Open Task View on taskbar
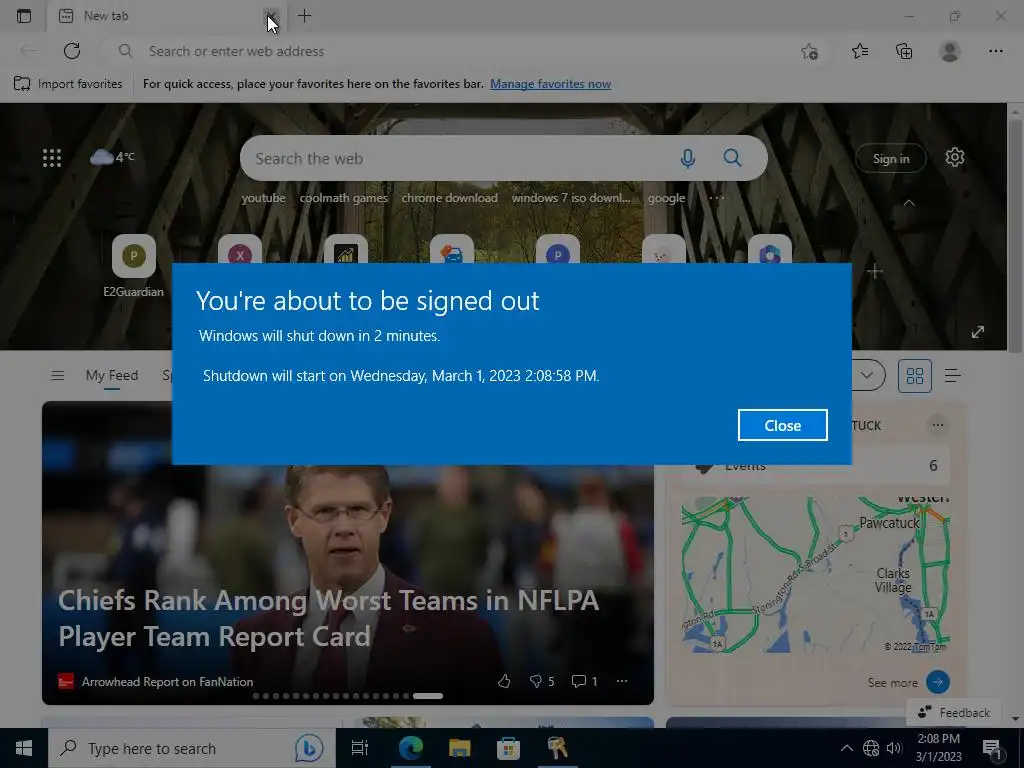Viewport: 1024px width, 768px height. click(360, 748)
